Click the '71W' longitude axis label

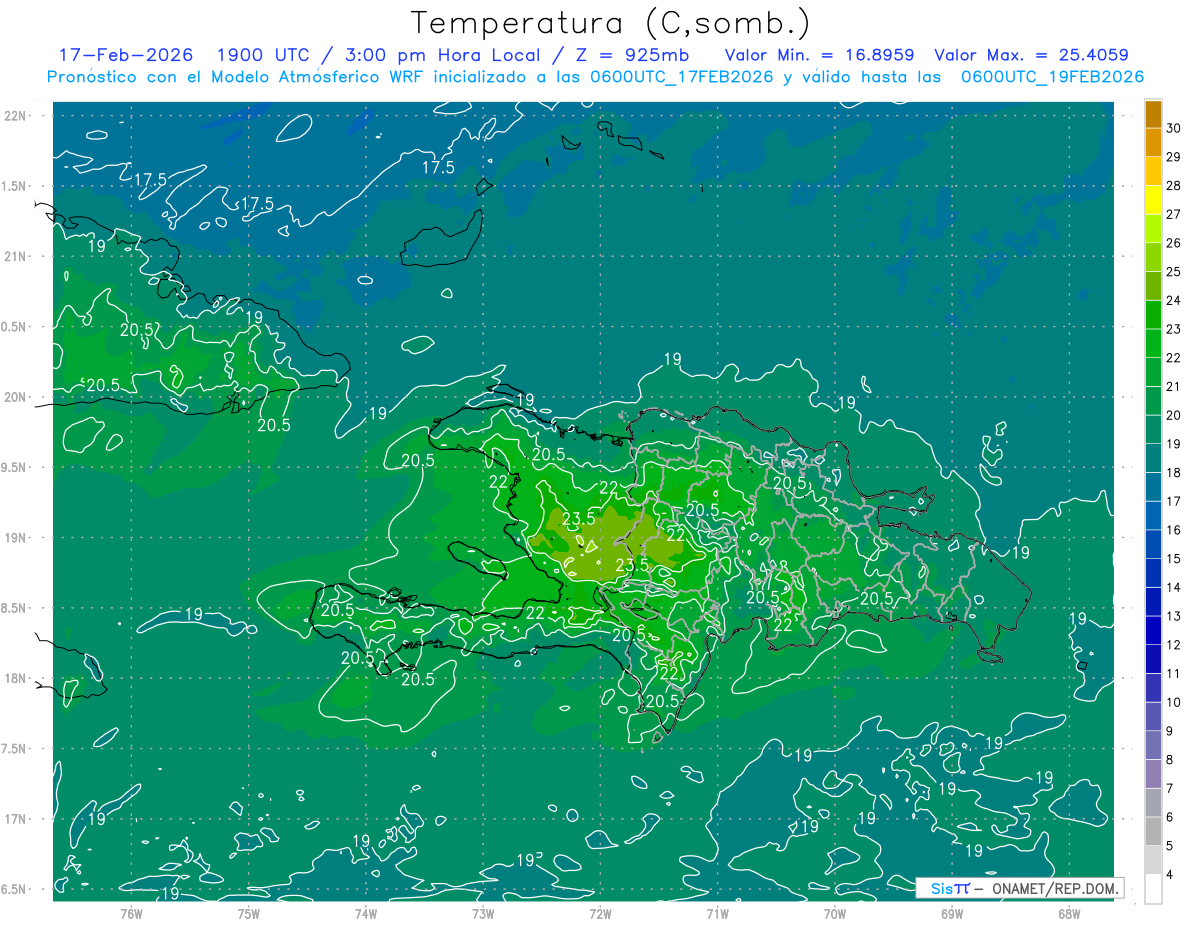717,913
